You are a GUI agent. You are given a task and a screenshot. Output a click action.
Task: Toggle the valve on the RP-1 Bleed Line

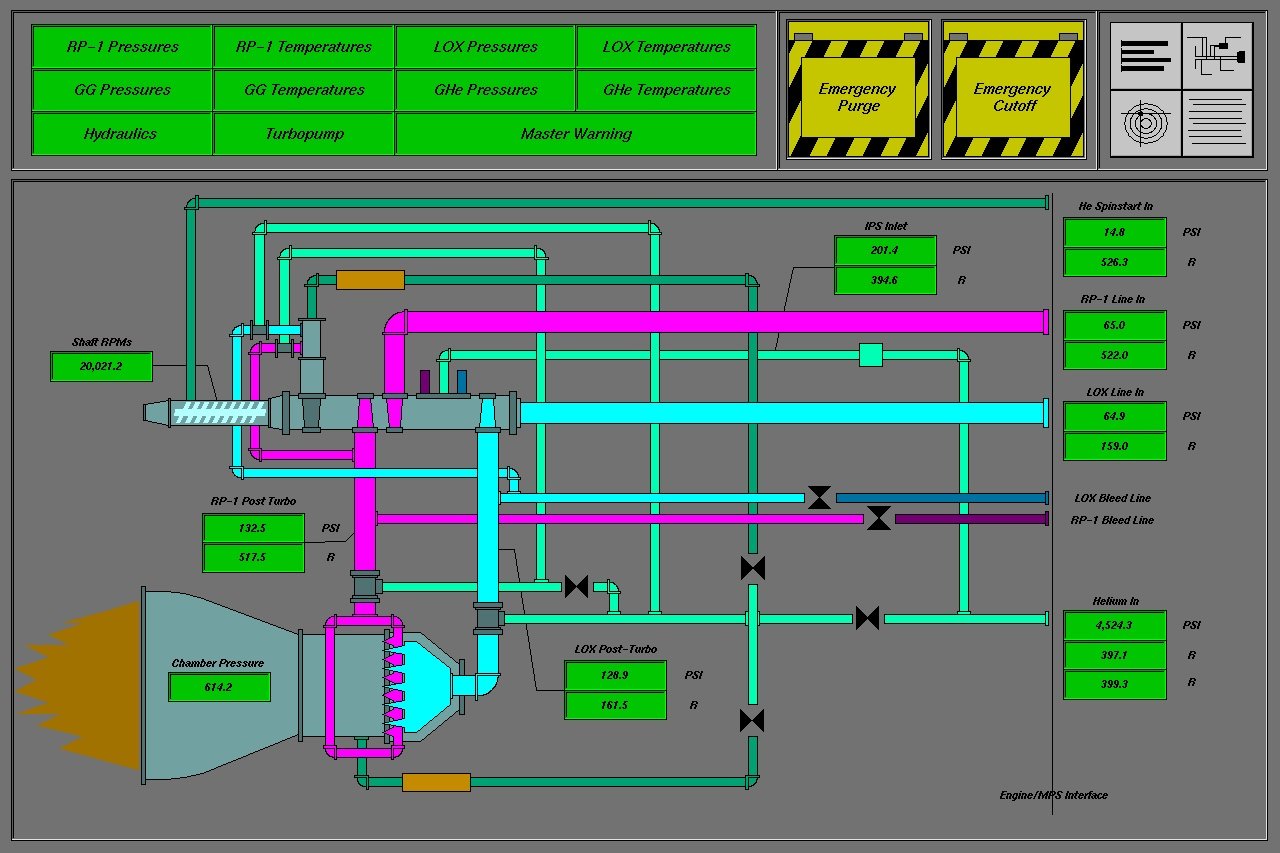point(878,518)
